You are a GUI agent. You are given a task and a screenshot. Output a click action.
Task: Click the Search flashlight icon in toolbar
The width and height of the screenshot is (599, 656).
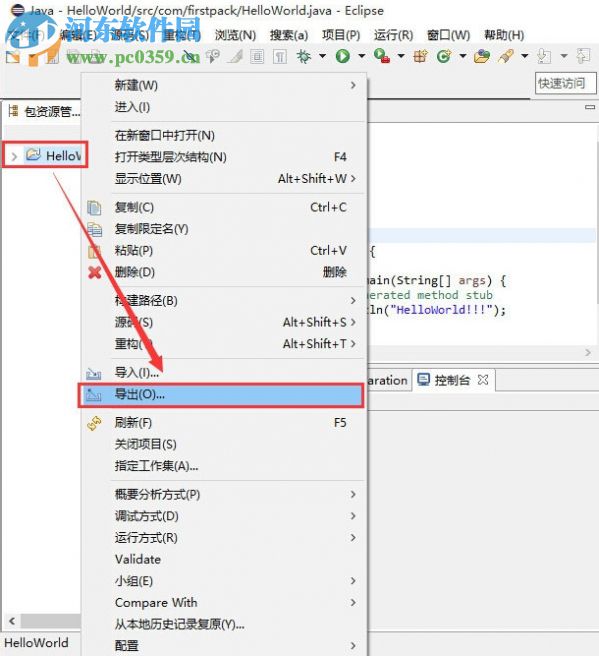[506, 56]
